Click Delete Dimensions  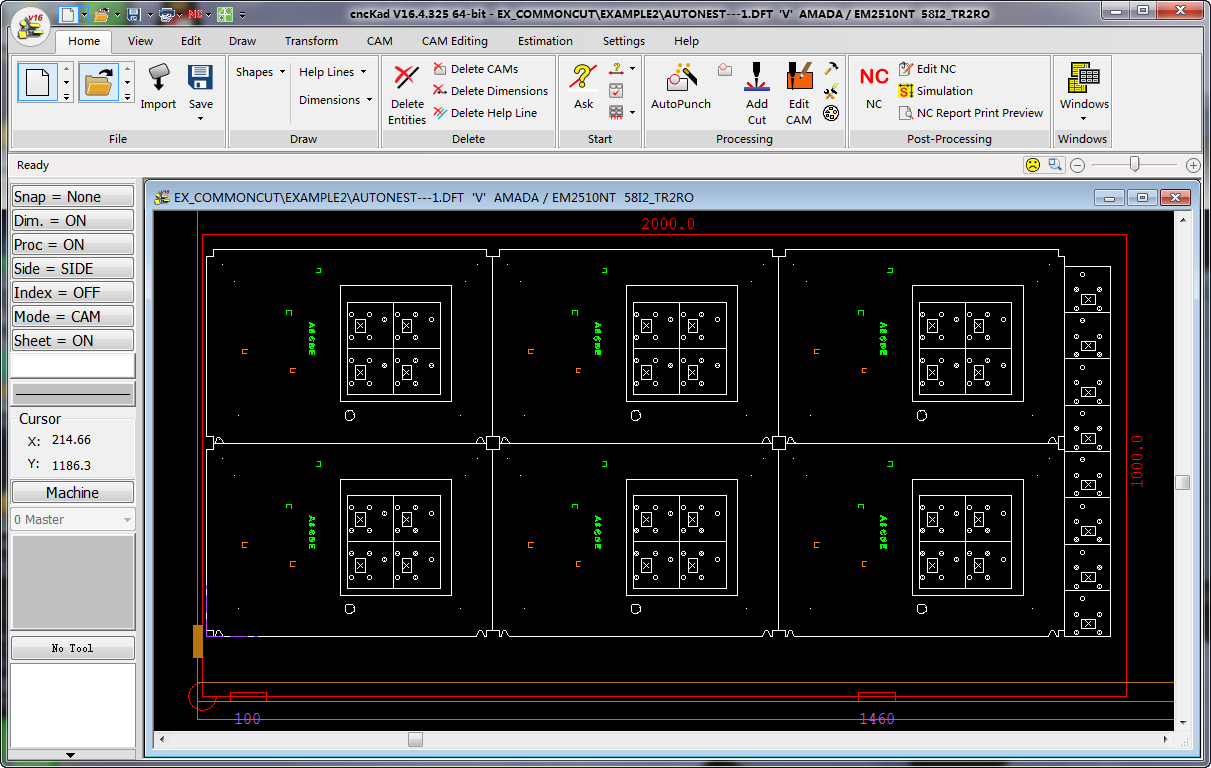[x=490, y=91]
